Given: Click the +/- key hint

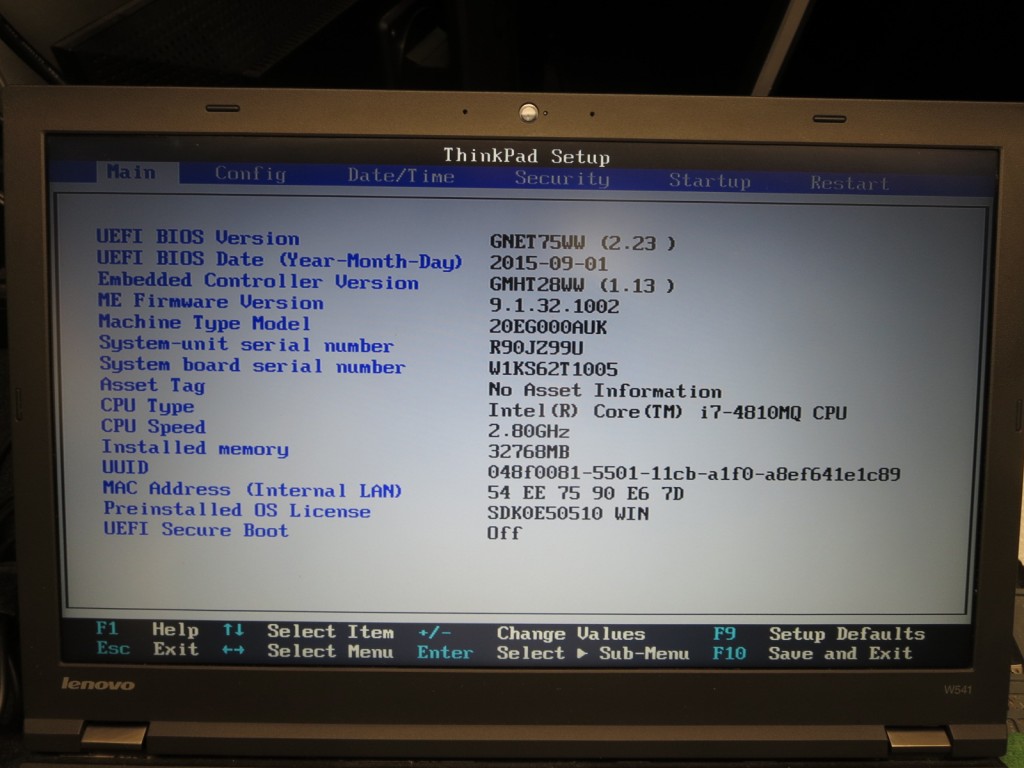Looking at the screenshot, I should (x=435, y=633).
